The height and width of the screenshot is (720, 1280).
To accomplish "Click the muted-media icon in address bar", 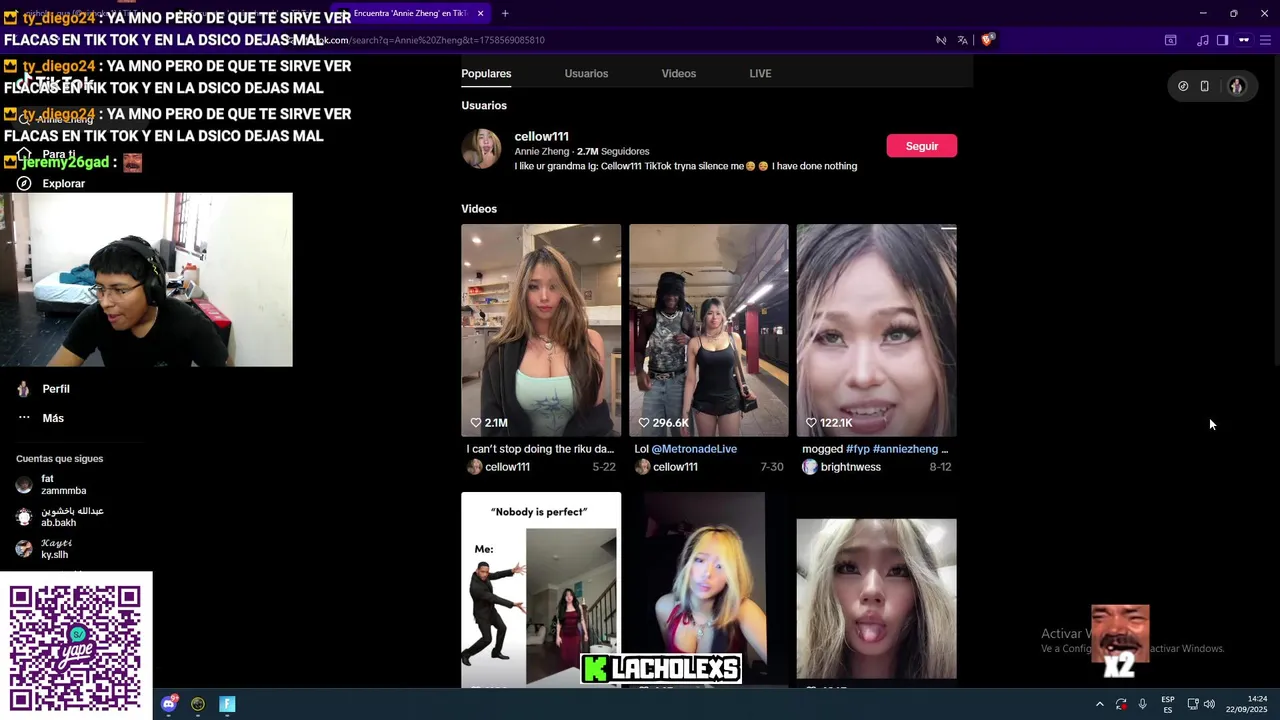I will [x=941, y=40].
